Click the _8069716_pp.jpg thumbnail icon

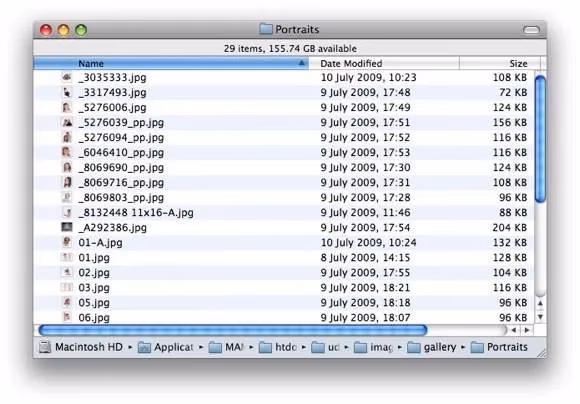coord(67,182)
